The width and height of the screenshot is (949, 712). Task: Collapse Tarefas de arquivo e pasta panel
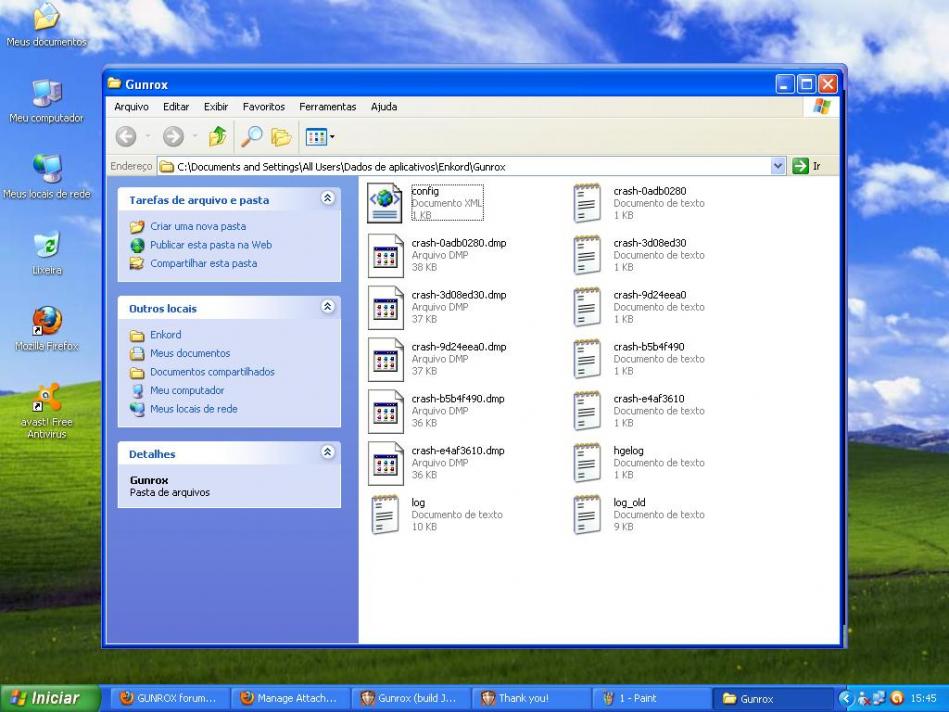coord(327,199)
